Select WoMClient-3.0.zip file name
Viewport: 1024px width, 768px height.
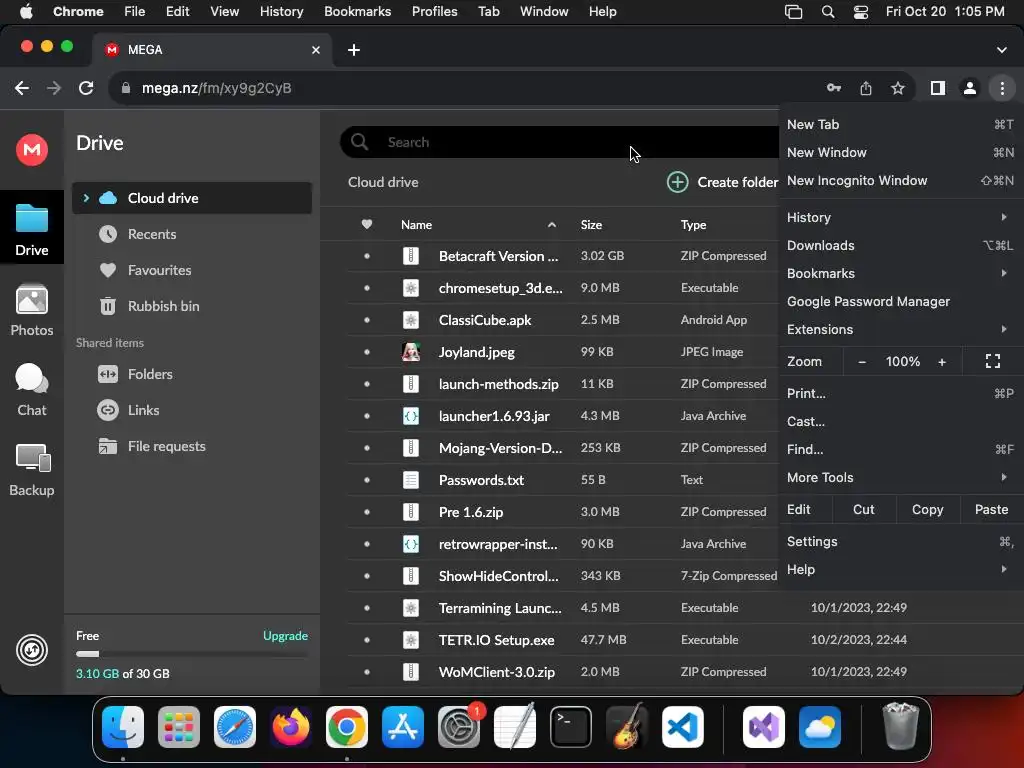[496, 672]
